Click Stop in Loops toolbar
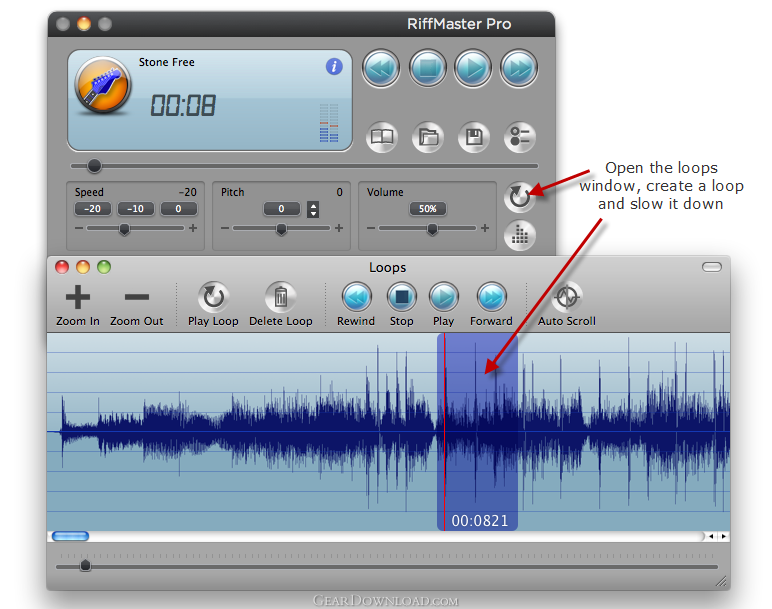The height and width of the screenshot is (609, 772). (402, 305)
